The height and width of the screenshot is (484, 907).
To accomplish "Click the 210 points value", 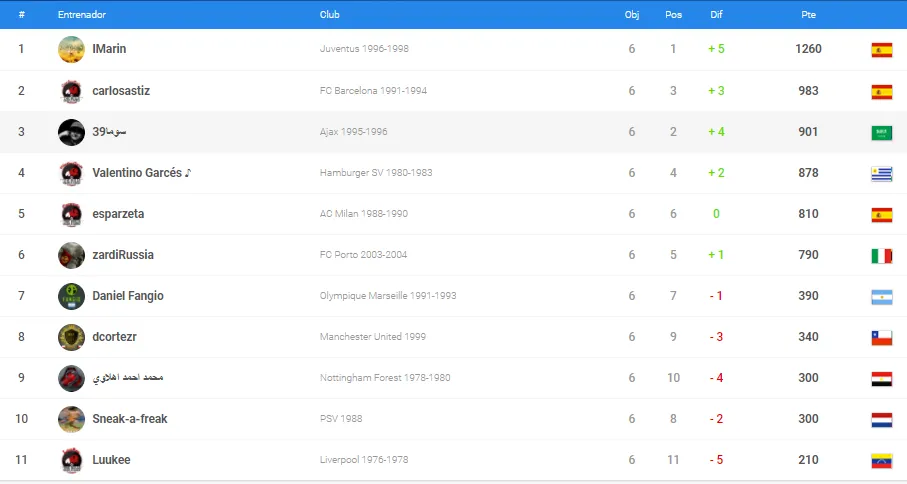I will click(808, 460).
